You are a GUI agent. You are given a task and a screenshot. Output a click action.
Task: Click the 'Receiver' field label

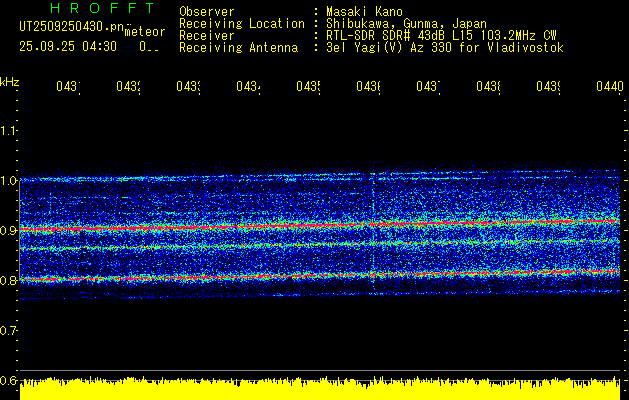(x=207, y=36)
